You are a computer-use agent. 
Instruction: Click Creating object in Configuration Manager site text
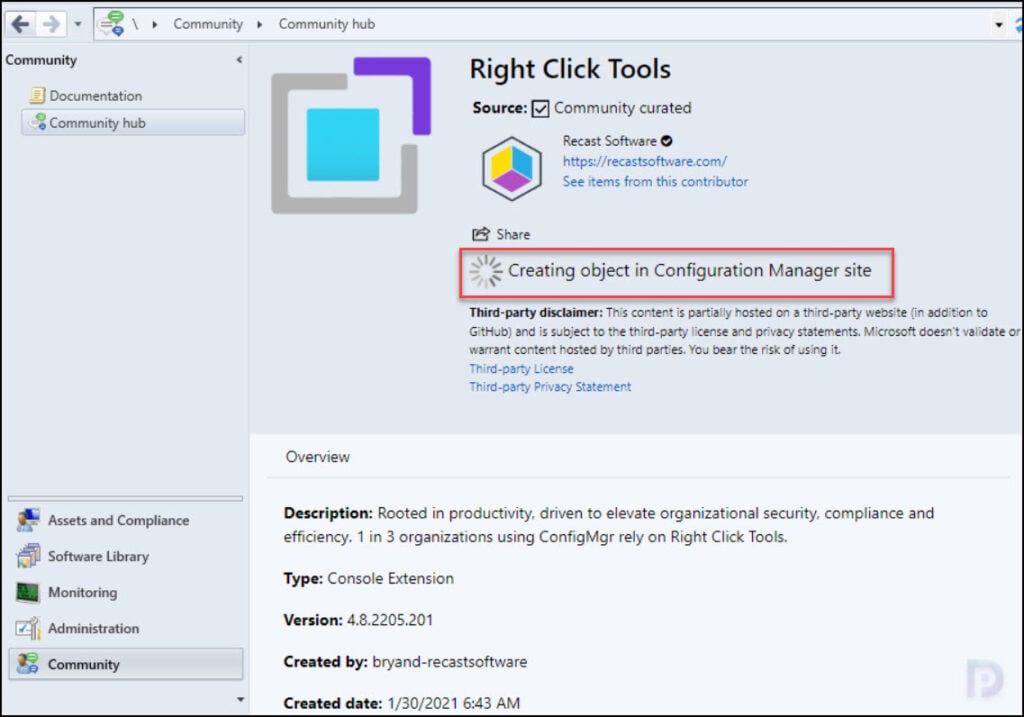tap(690, 270)
